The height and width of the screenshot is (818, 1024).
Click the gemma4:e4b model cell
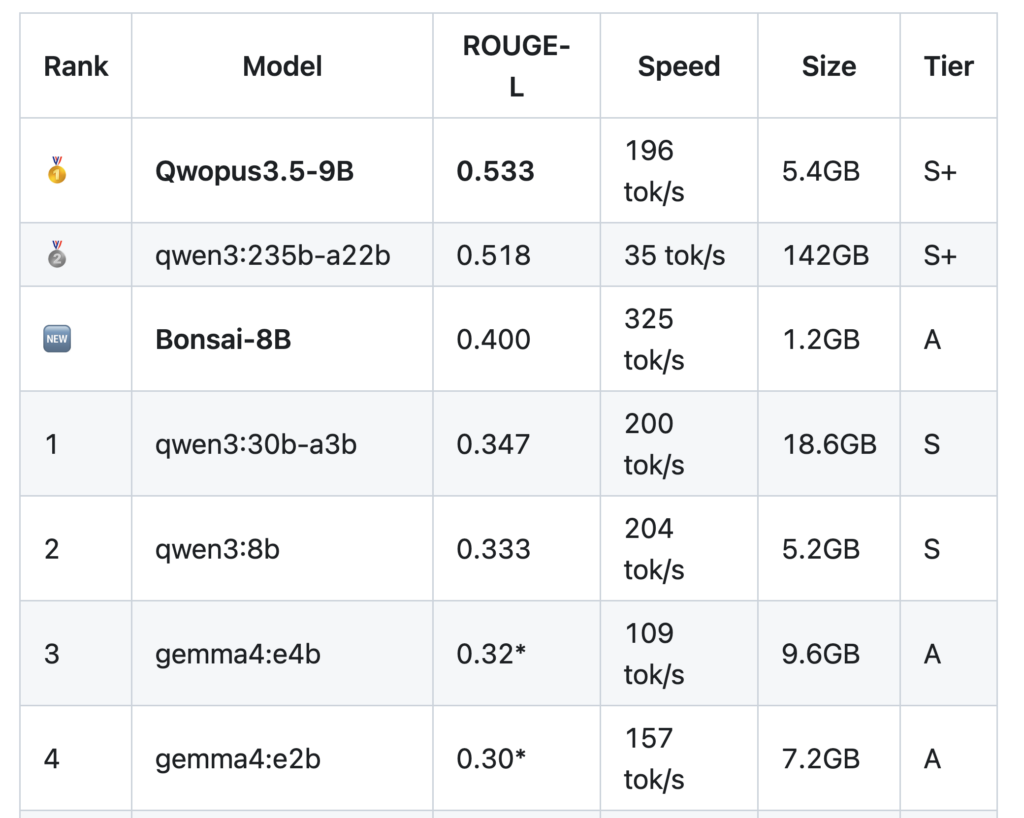click(x=237, y=654)
